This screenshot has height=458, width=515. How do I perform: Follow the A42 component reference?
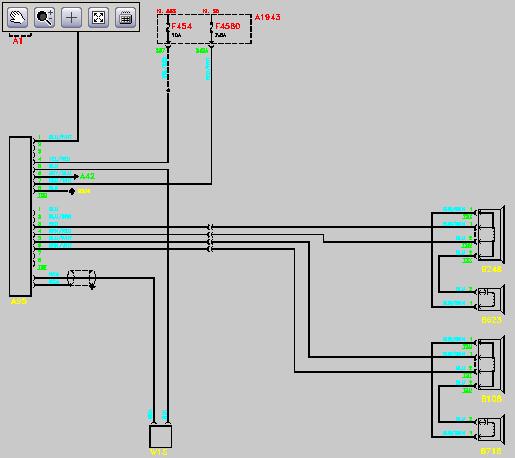87,176
